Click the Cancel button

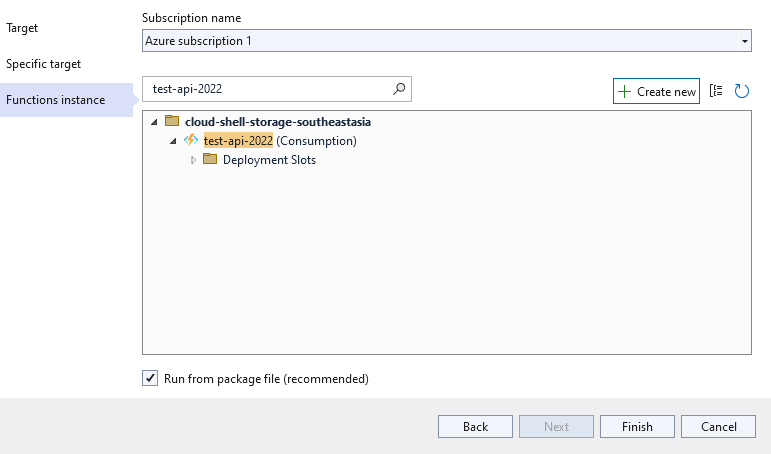(718, 426)
